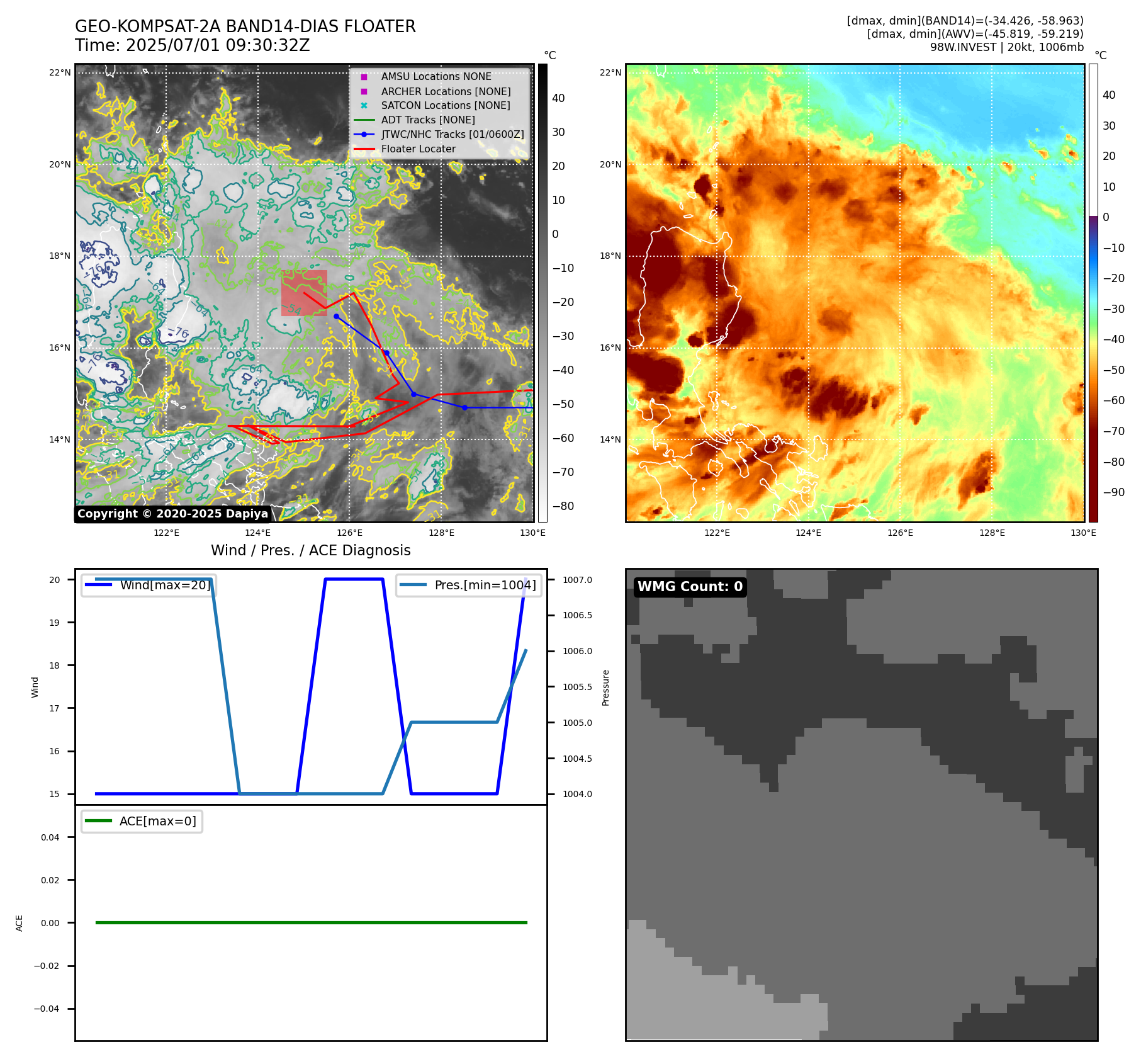The height and width of the screenshot is (1064, 1141).
Task: Click the magenta AMSU square legend marker
Action: coord(364,77)
